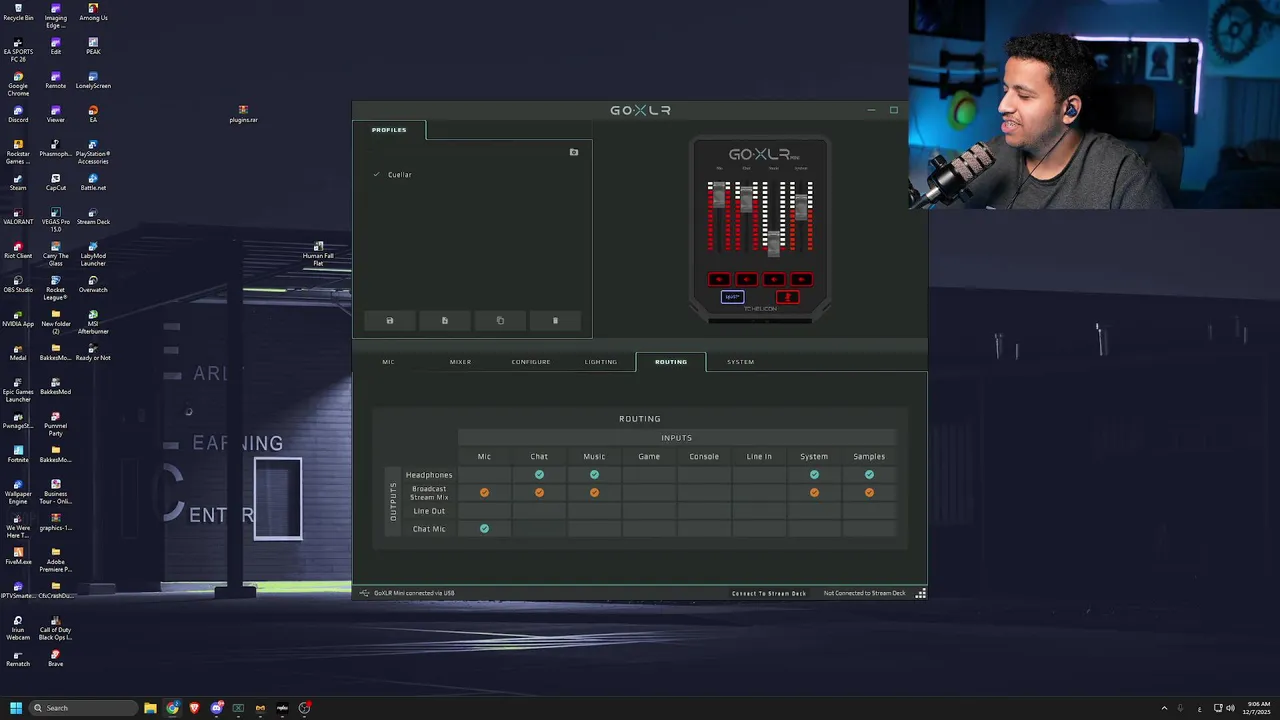Mute the Music channel button on the device
The image size is (1280, 720).
coord(774,280)
